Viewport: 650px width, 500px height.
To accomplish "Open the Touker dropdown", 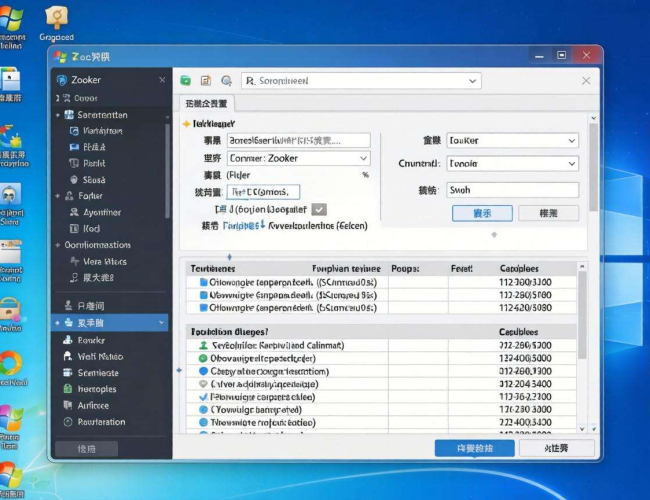I will pyautogui.click(x=572, y=141).
